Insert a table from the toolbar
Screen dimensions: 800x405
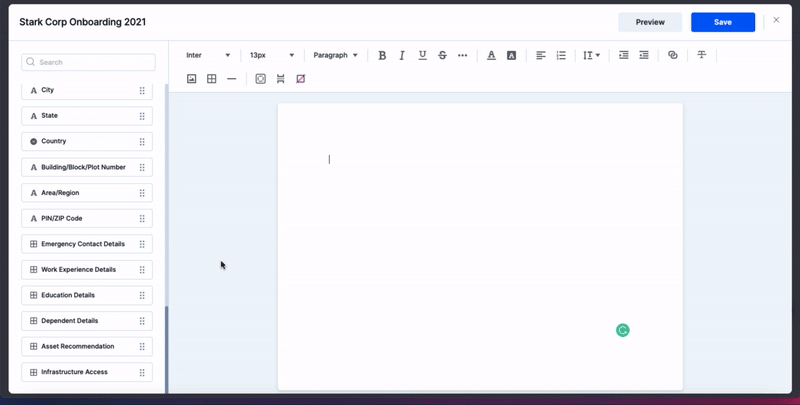(212, 79)
